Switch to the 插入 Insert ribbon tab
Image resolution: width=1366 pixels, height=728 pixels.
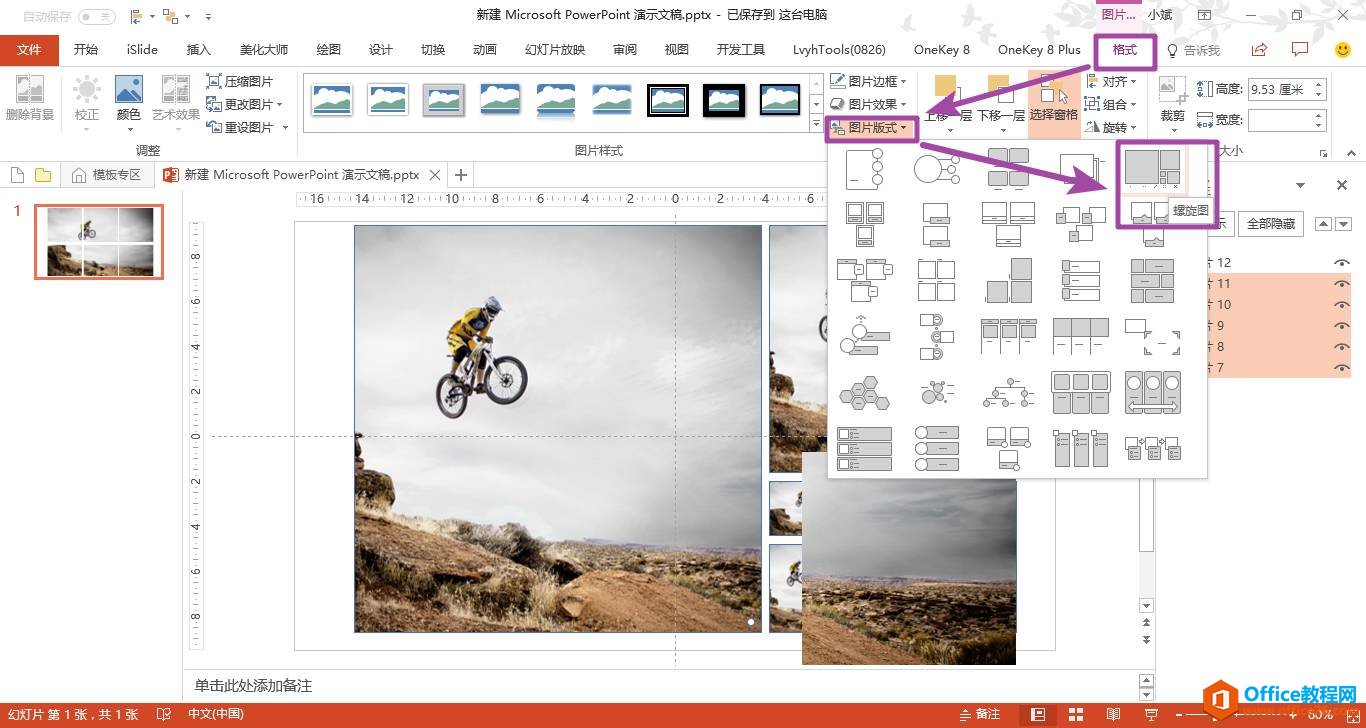[x=199, y=49]
